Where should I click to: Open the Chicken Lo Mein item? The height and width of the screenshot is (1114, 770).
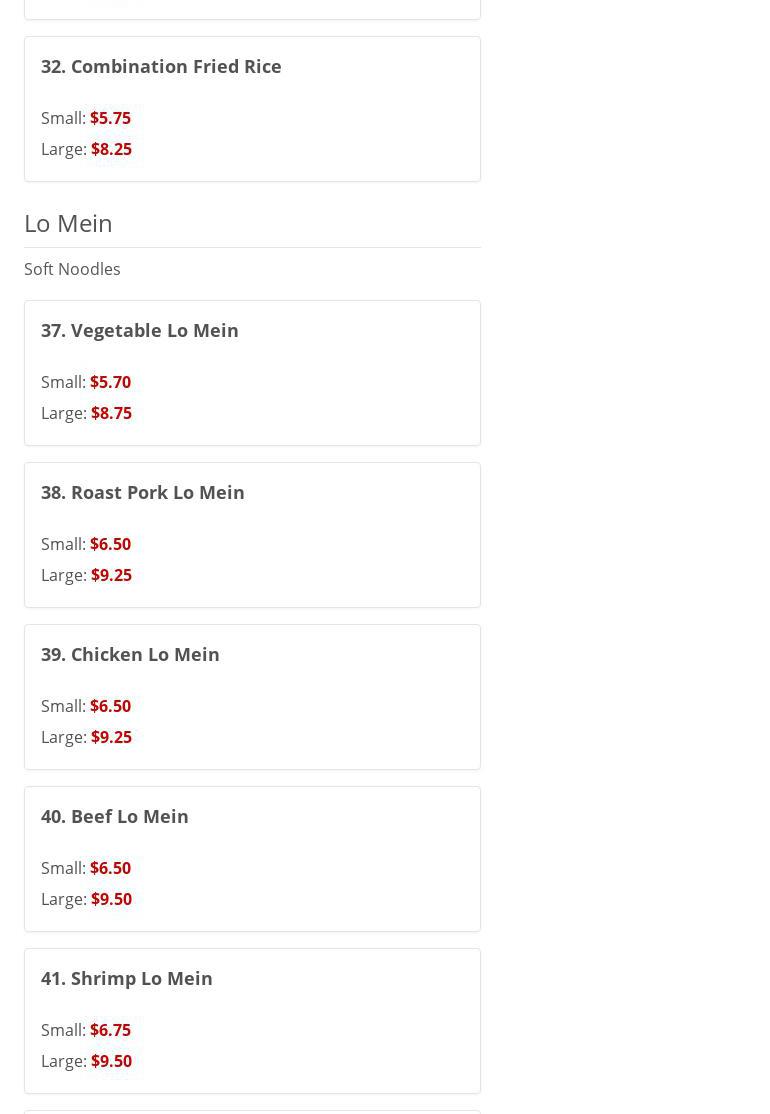tap(130, 654)
